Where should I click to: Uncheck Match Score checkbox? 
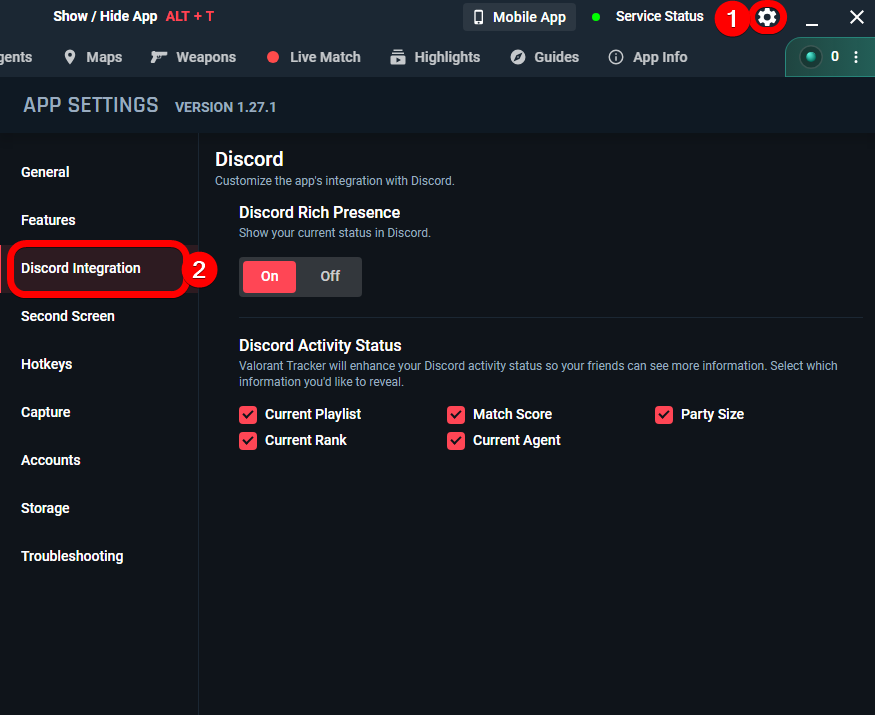click(x=456, y=415)
